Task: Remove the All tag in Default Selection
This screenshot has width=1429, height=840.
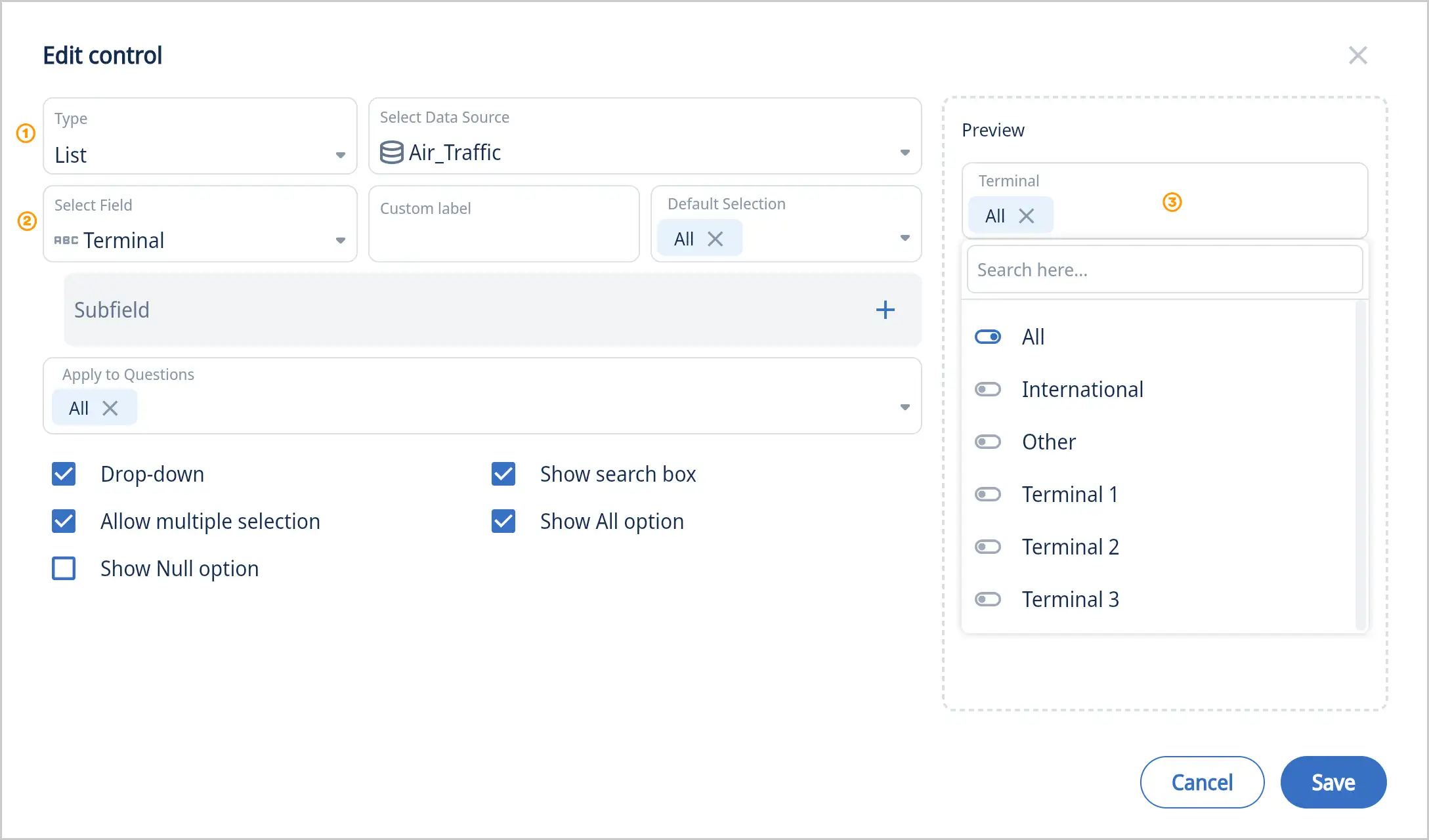Action: 715,239
